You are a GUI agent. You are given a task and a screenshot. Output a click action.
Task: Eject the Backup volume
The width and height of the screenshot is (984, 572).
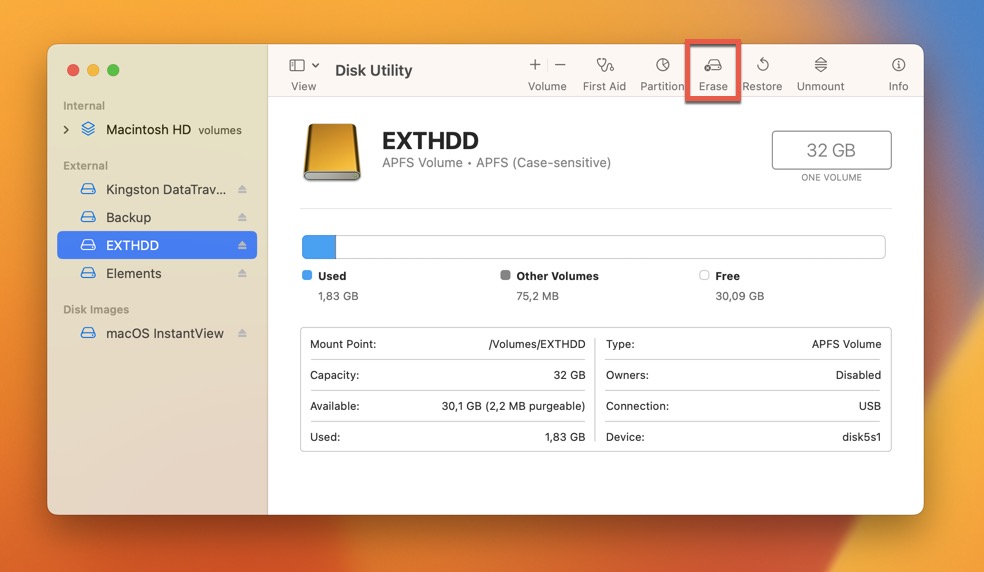pos(242,218)
